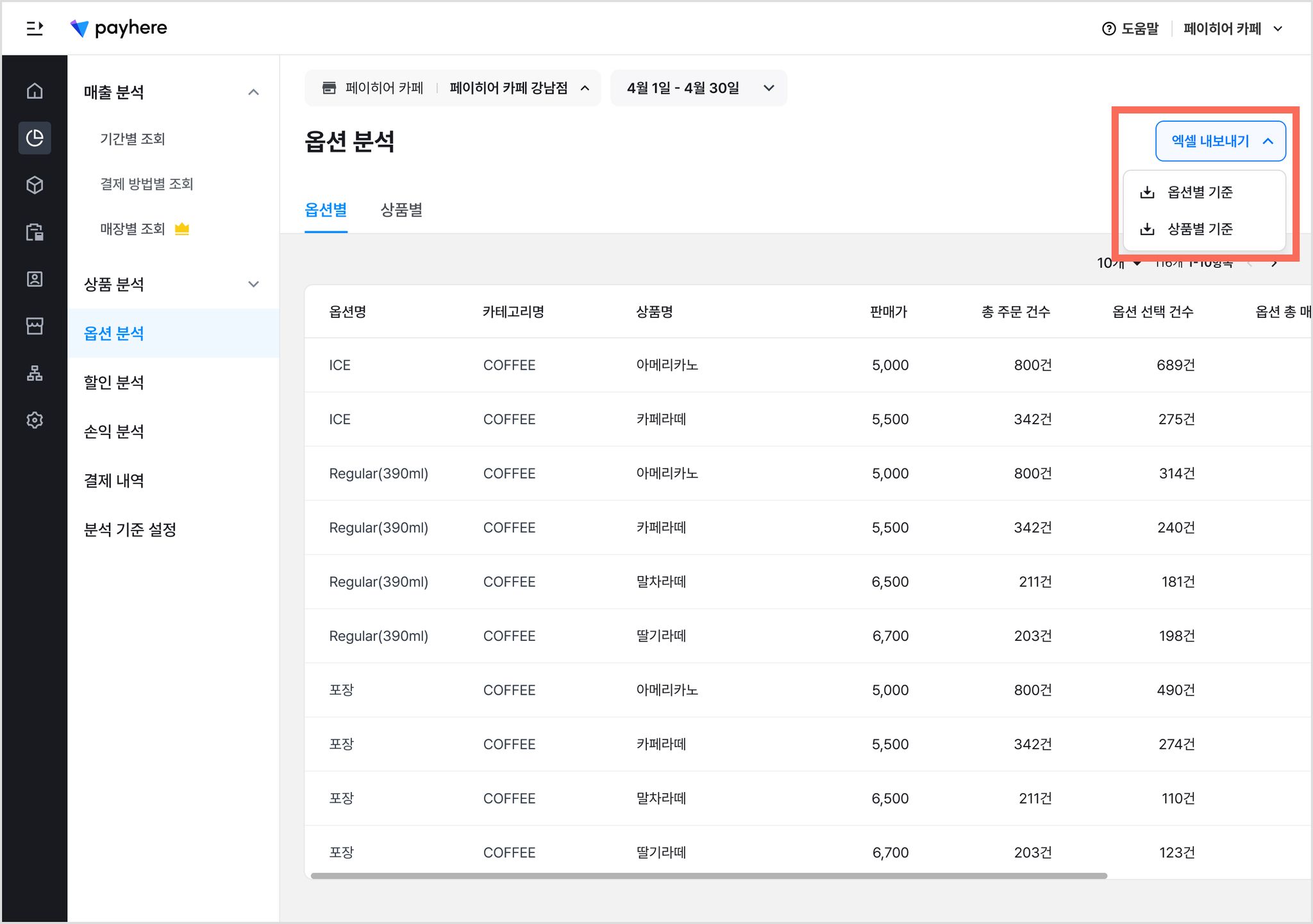This screenshot has height=924, width=1313.
Task: Open the 4월 1일 - 4월 30일 date range dropdown
Action: tap(699, 88)
